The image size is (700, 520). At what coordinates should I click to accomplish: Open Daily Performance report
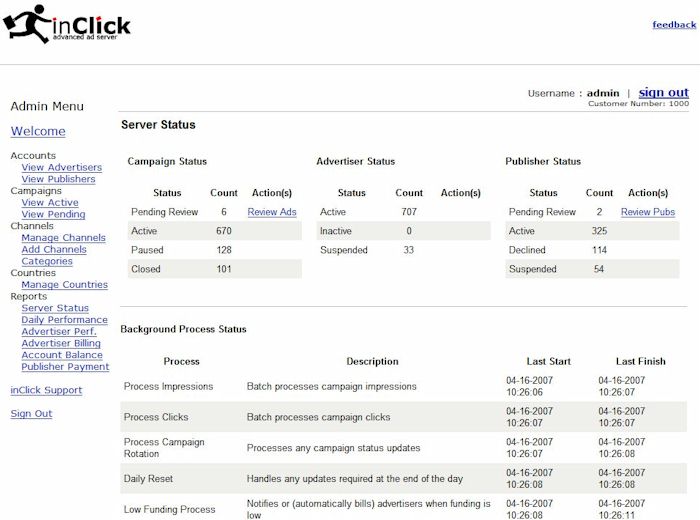click(64, 320)
